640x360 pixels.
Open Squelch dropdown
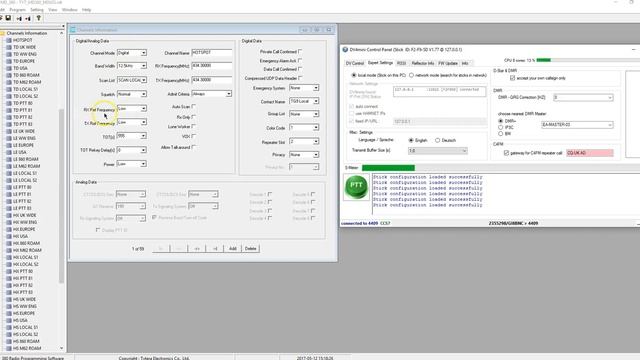[143, 94]
